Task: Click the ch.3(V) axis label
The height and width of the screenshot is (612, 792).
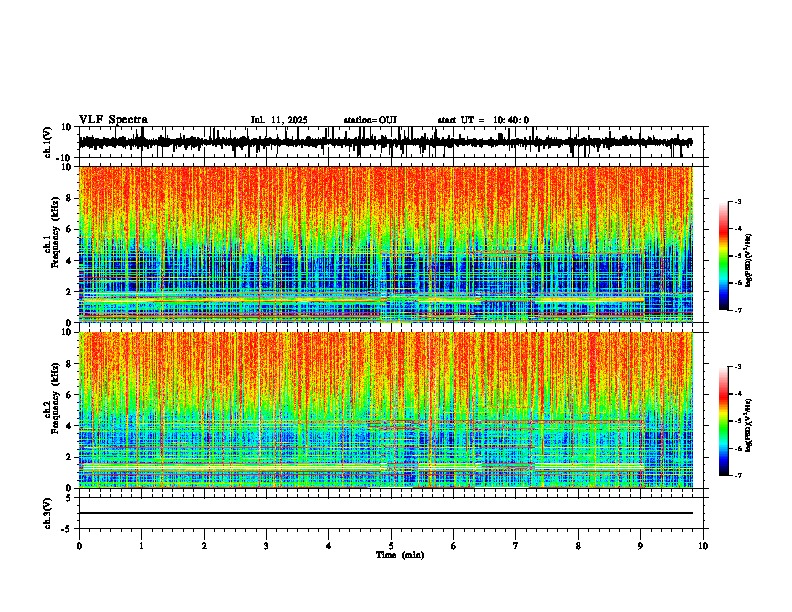Action: pyautogui.click(x=48, y=513)
